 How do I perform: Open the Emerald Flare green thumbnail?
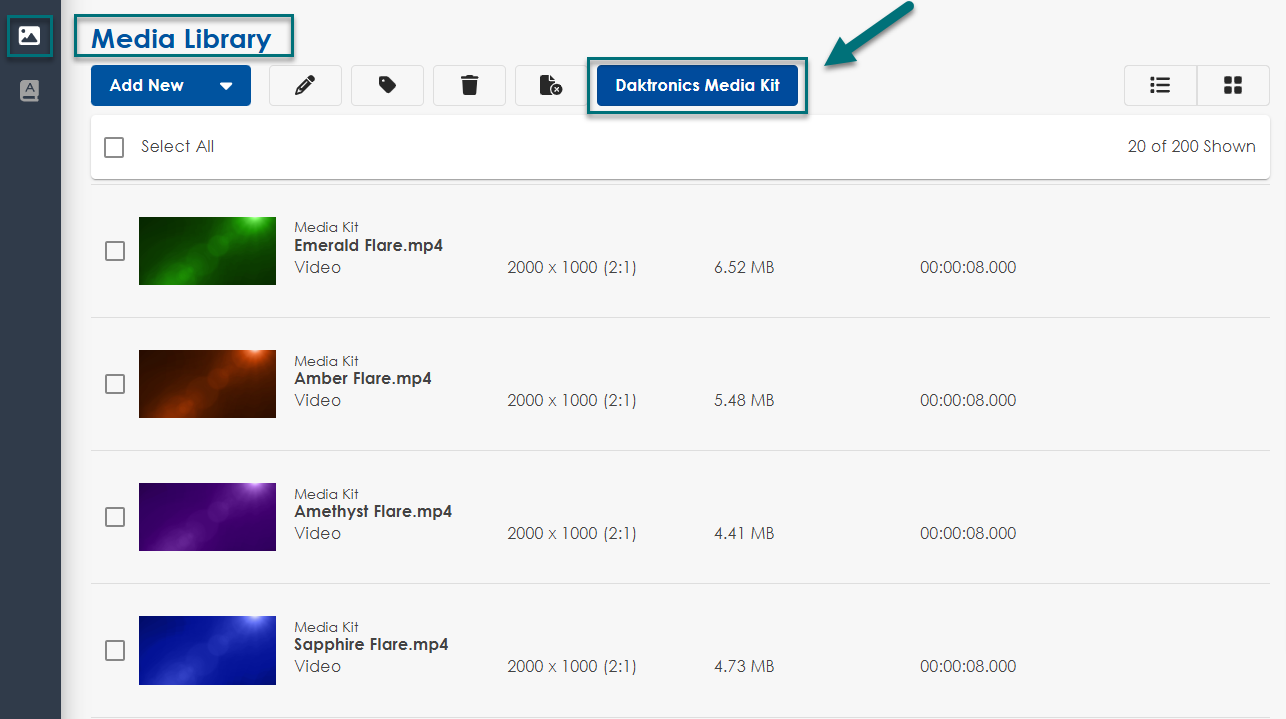coord(207,251)
